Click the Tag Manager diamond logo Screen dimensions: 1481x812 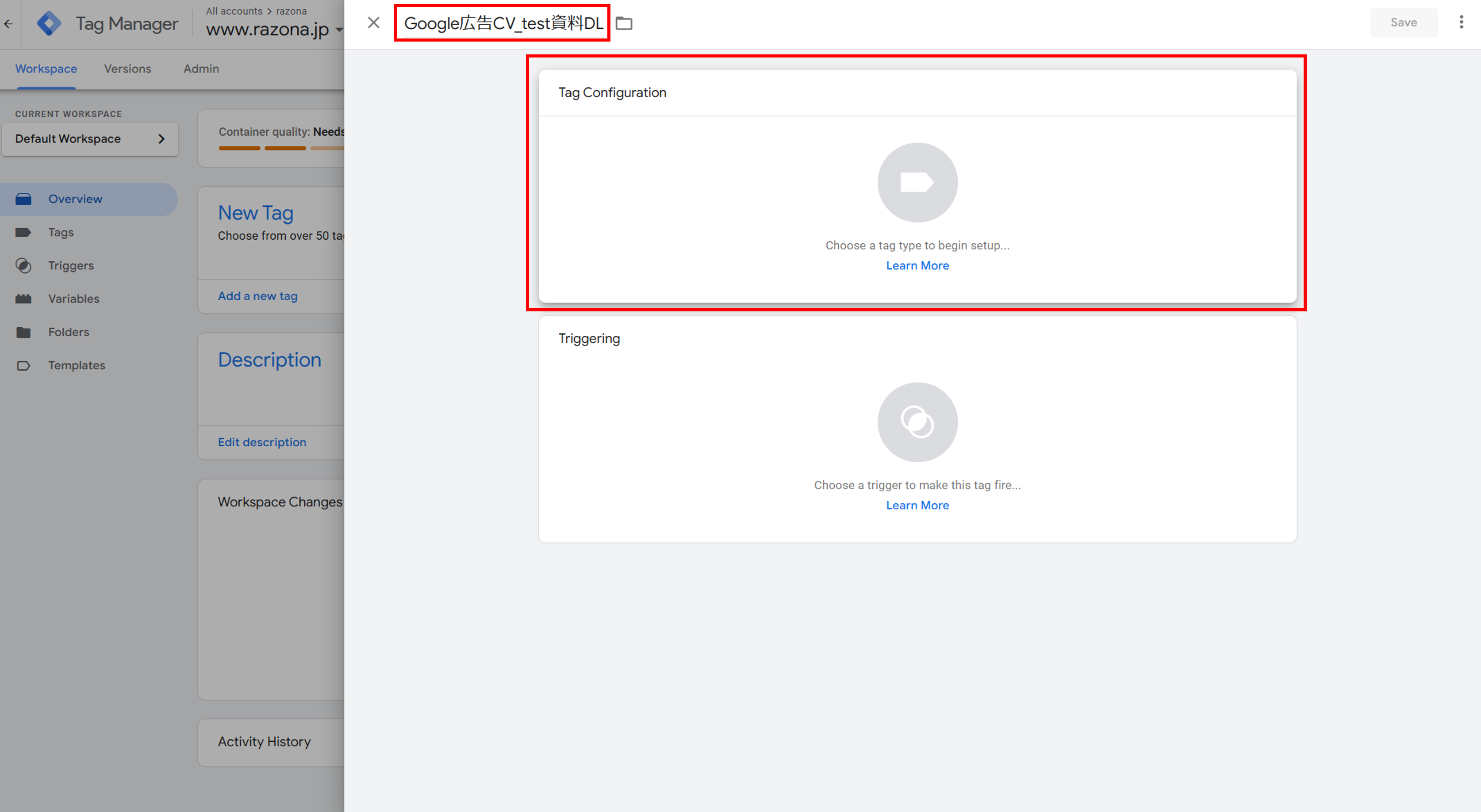click(x=49, y=23)
